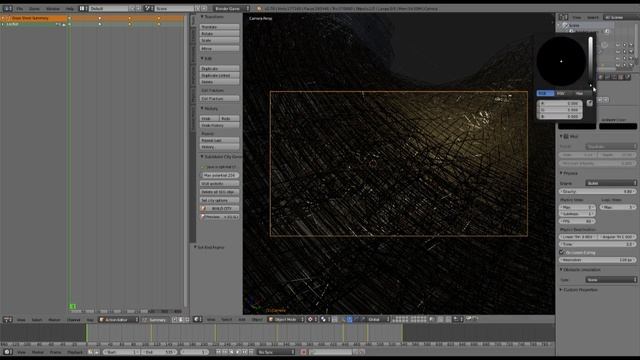Click the 3D viewport editor type icon

198,319
